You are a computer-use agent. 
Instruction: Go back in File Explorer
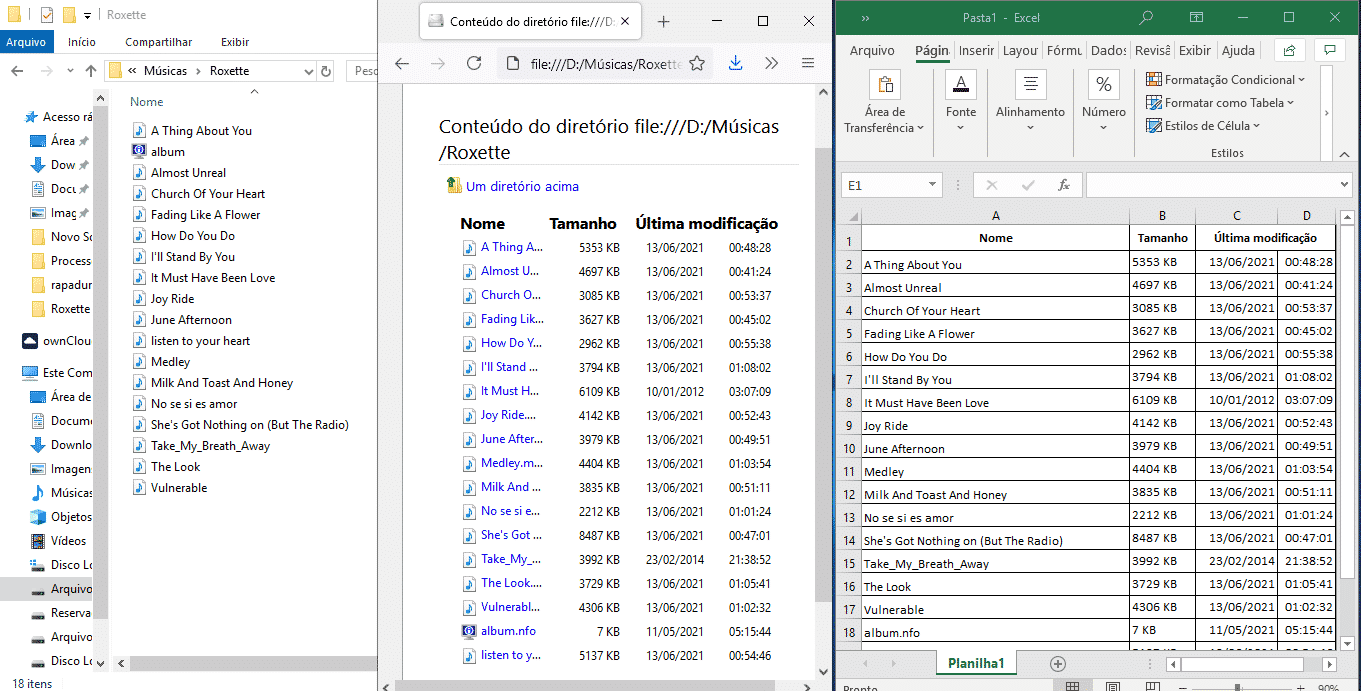click(x=17, y=70)
